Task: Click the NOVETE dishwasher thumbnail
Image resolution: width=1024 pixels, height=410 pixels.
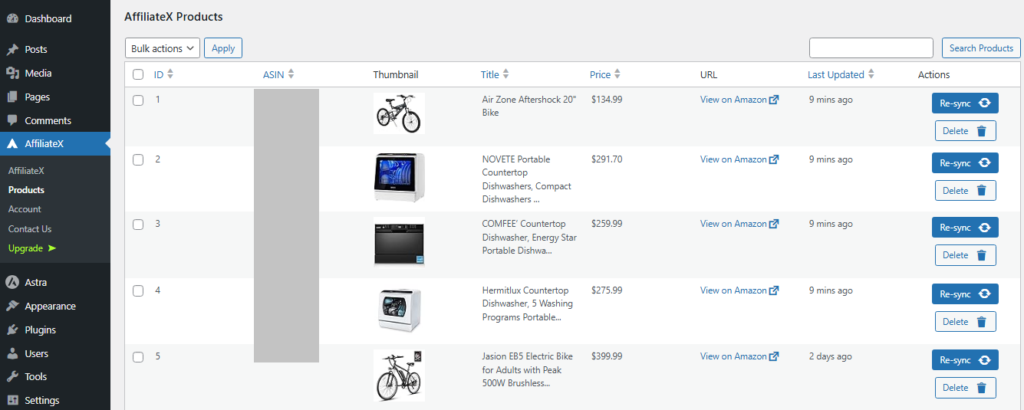Action: [399, 177]
